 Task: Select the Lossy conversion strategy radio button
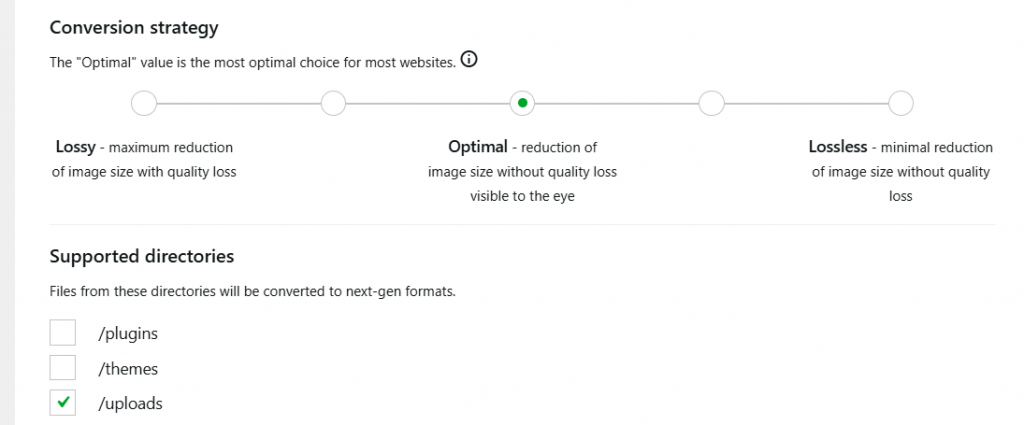(144, 102)
